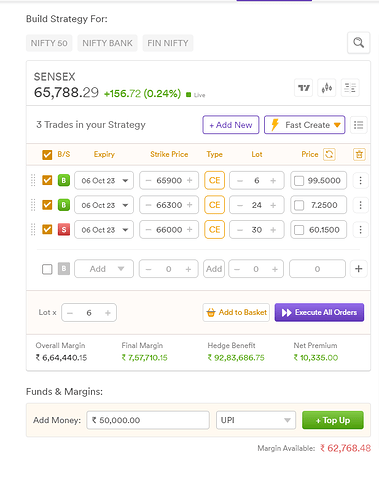This screenshot has height=500, width=379.
Task: Open three-dot menu for 65900 trade
Action: [360, 180]
